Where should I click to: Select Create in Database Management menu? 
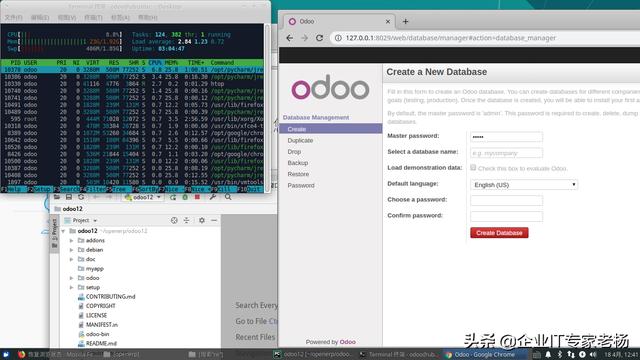pyautogui.click(x=331, y=129)
